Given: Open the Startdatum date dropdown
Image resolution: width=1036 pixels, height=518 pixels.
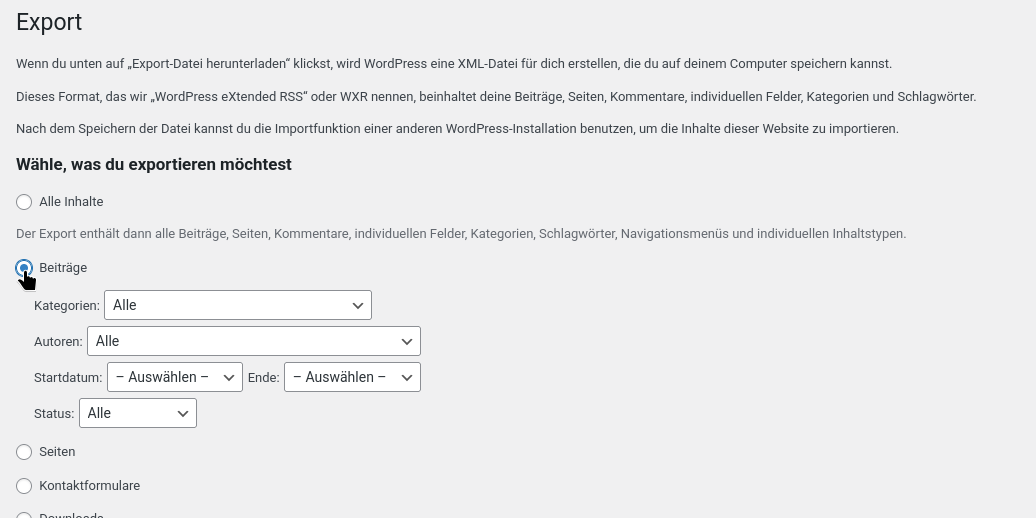Looking at the screenshot, I should (174, 377).
